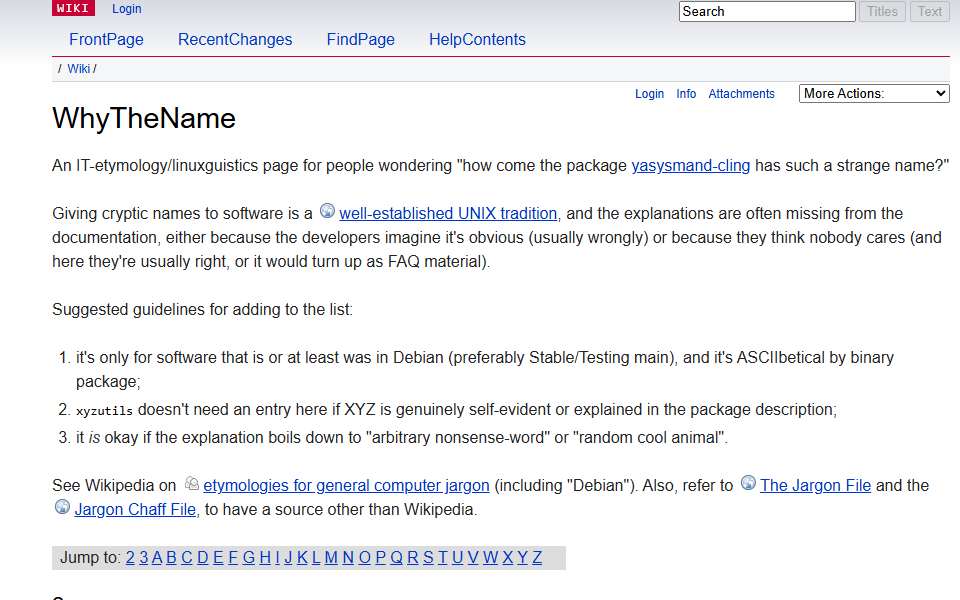The width and height of the screenshot is (960, 600).
Task: Jump to section F
Action: 233,558
